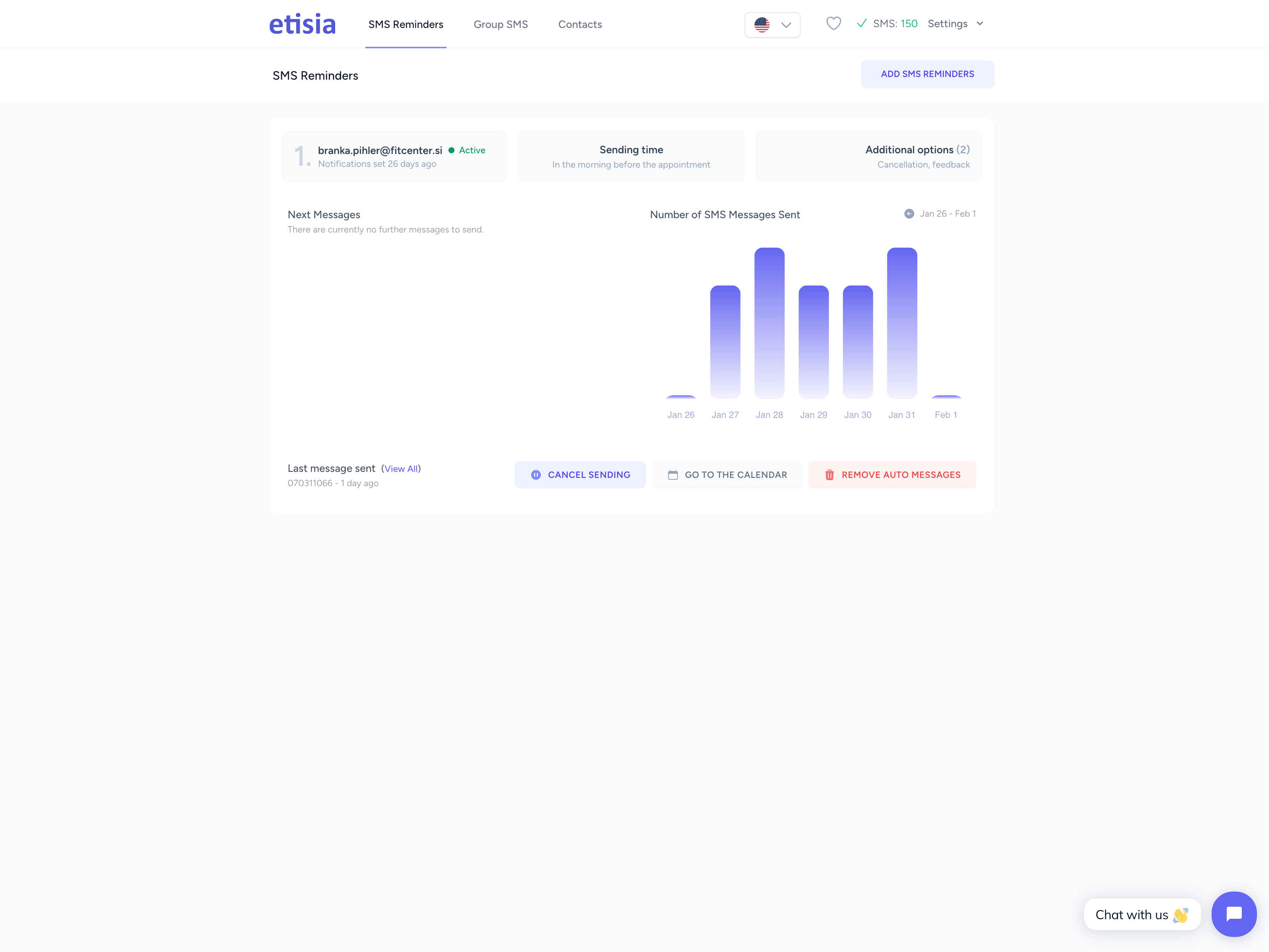Click the Chat with us bubble
This screenshot has height=952, width=1269.
1142,914
